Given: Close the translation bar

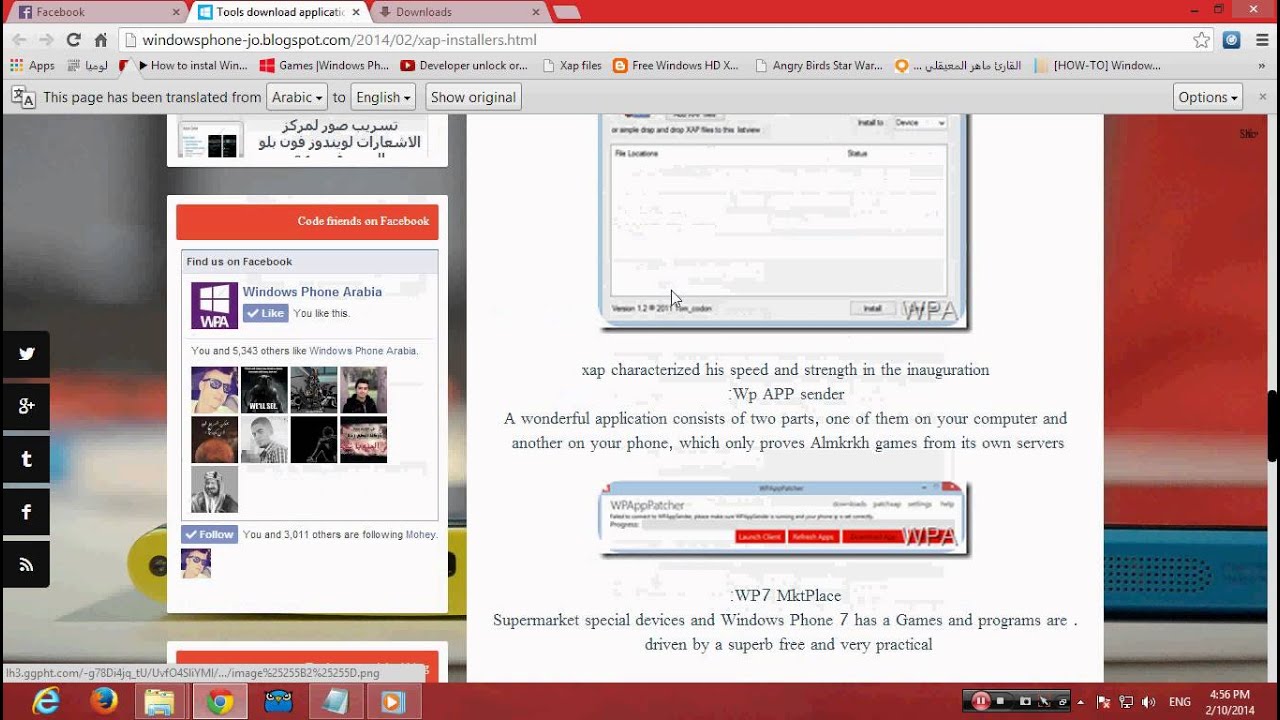Looking at the screenshot, I should (1262, 97).
